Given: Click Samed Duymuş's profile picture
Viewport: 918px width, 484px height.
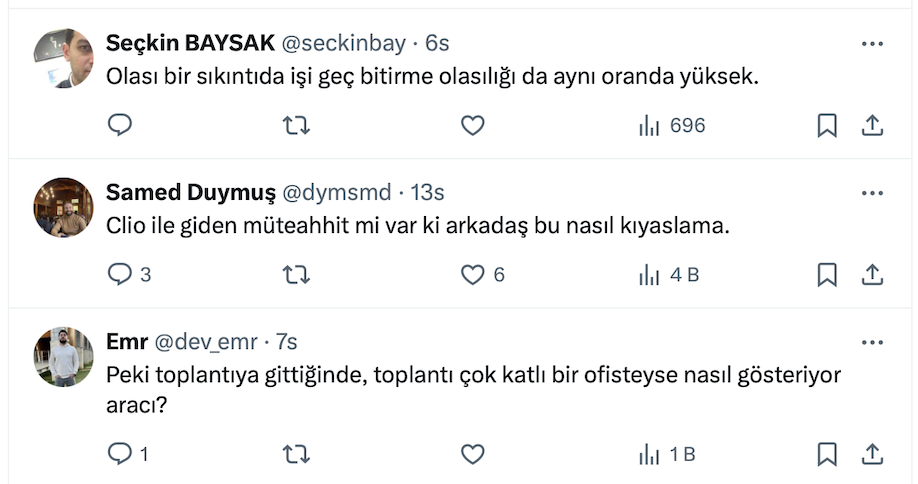Looking at the screenshot, I should coord(64,207).
